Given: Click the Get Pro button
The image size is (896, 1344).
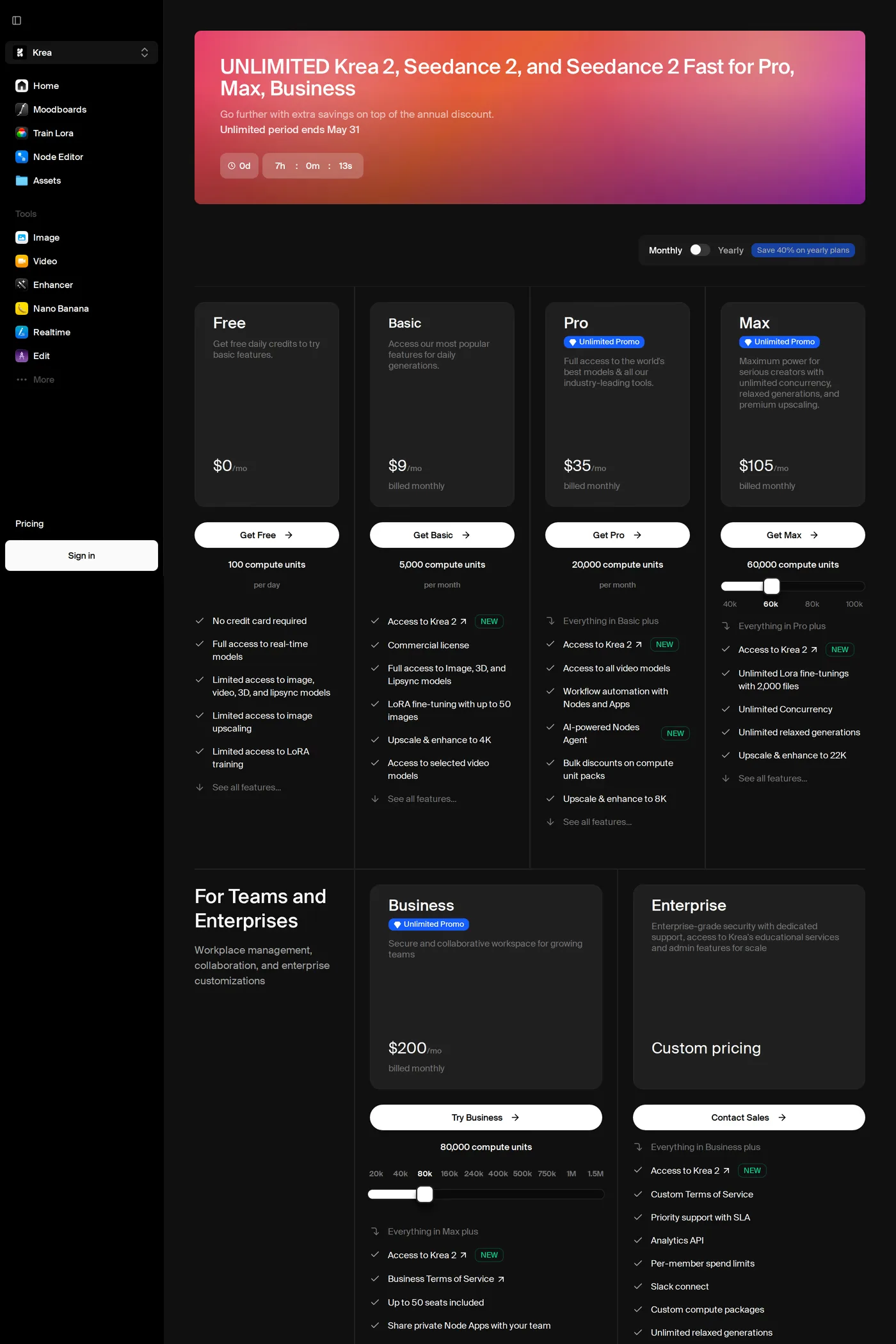Looking at the screenshot, I should point(618,535).
